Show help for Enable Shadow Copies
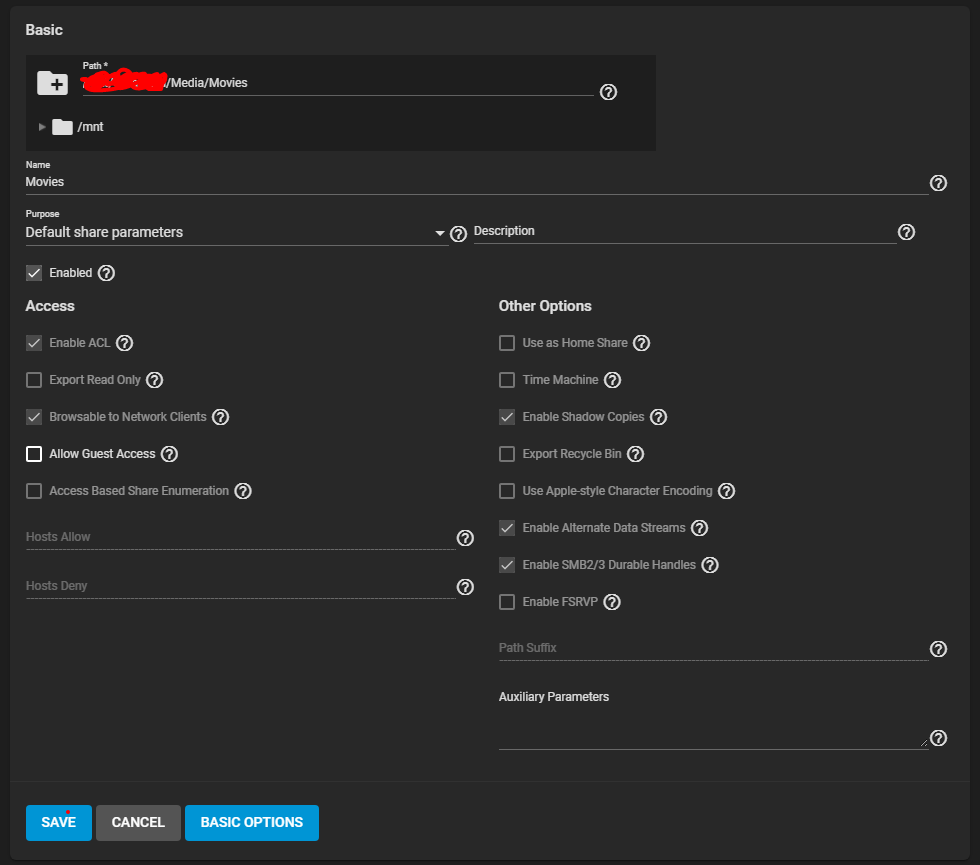 coord(658,417)
